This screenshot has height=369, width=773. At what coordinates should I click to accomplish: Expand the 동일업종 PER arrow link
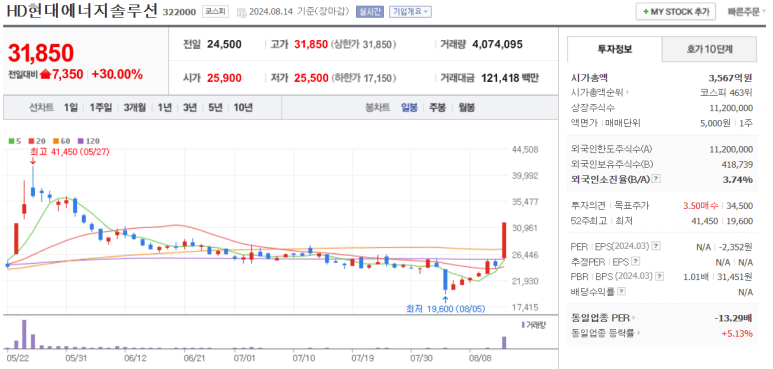click(603, 318)
